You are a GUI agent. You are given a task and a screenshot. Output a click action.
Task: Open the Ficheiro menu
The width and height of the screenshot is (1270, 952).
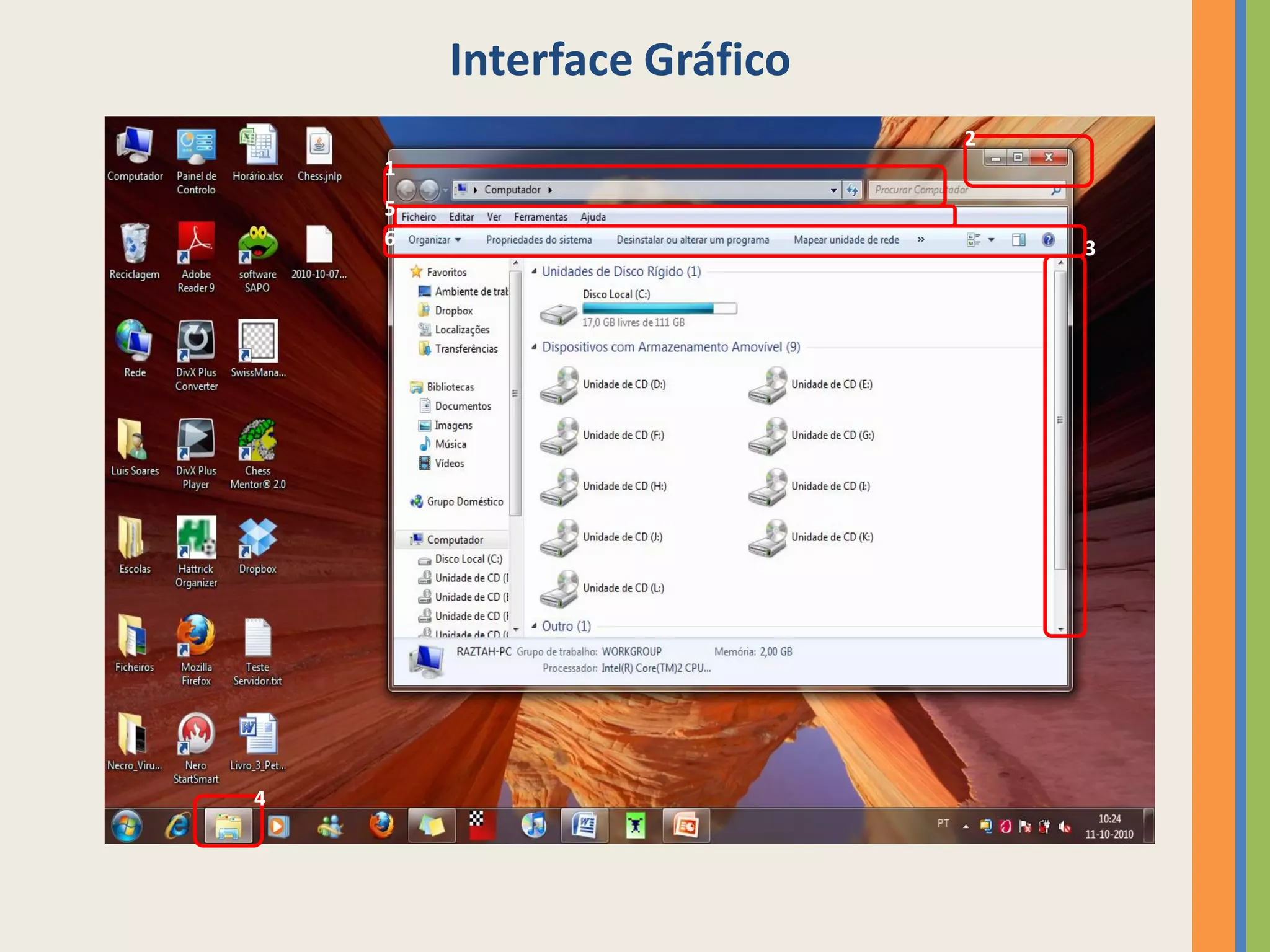419,217
